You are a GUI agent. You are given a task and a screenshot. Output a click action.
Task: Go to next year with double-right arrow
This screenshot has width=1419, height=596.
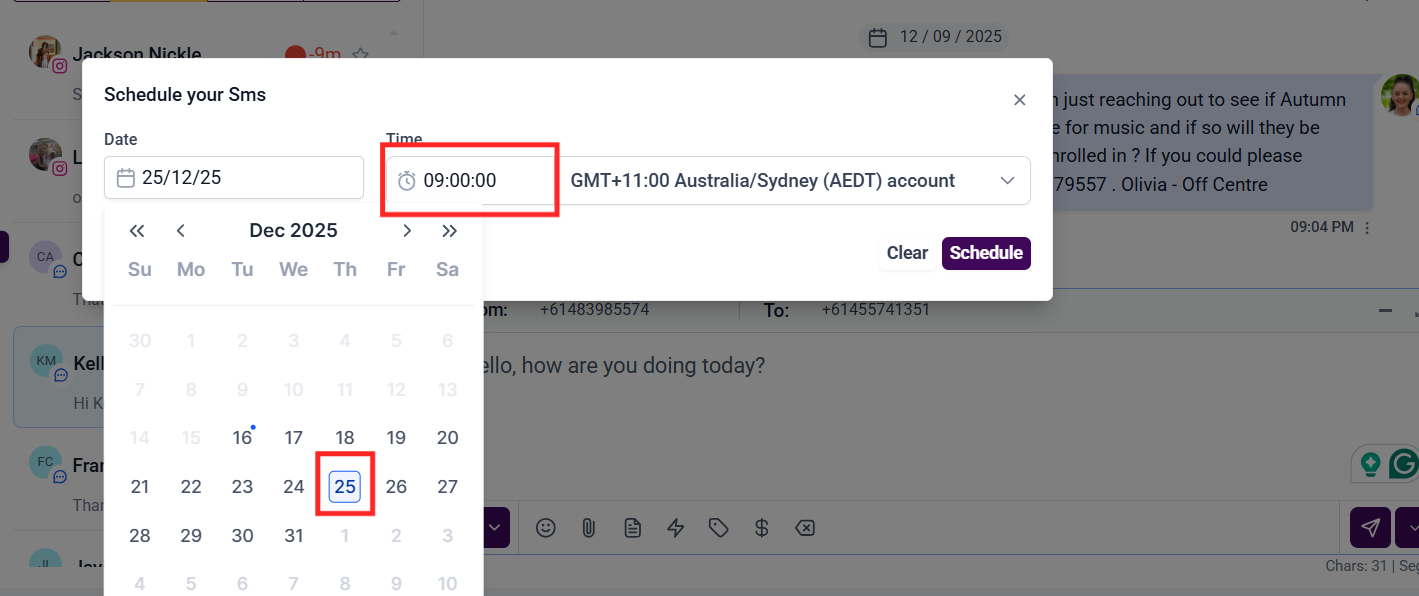pyautogui.click(x=450, y=231)
